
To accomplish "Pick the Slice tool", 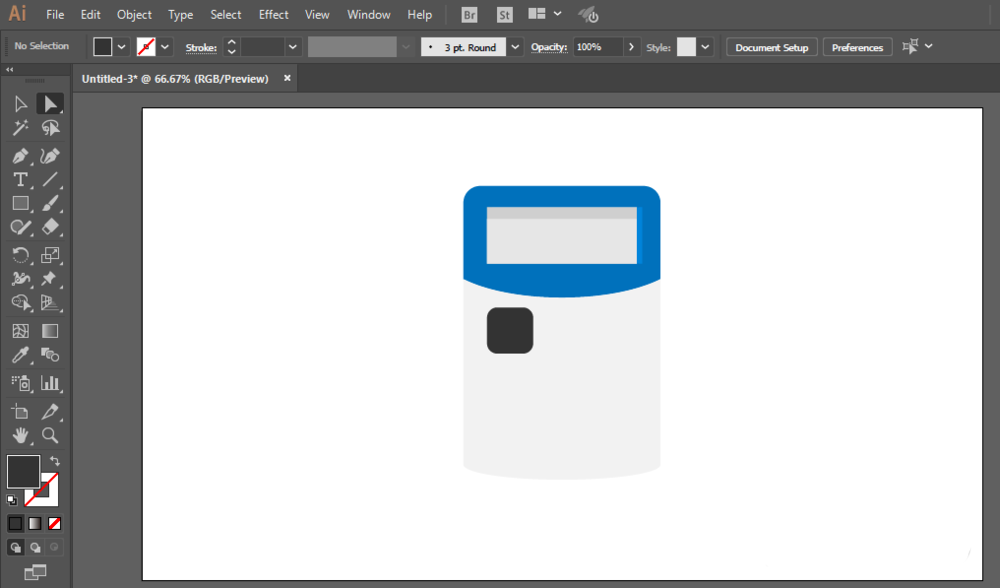I will (x=50, y=411).
